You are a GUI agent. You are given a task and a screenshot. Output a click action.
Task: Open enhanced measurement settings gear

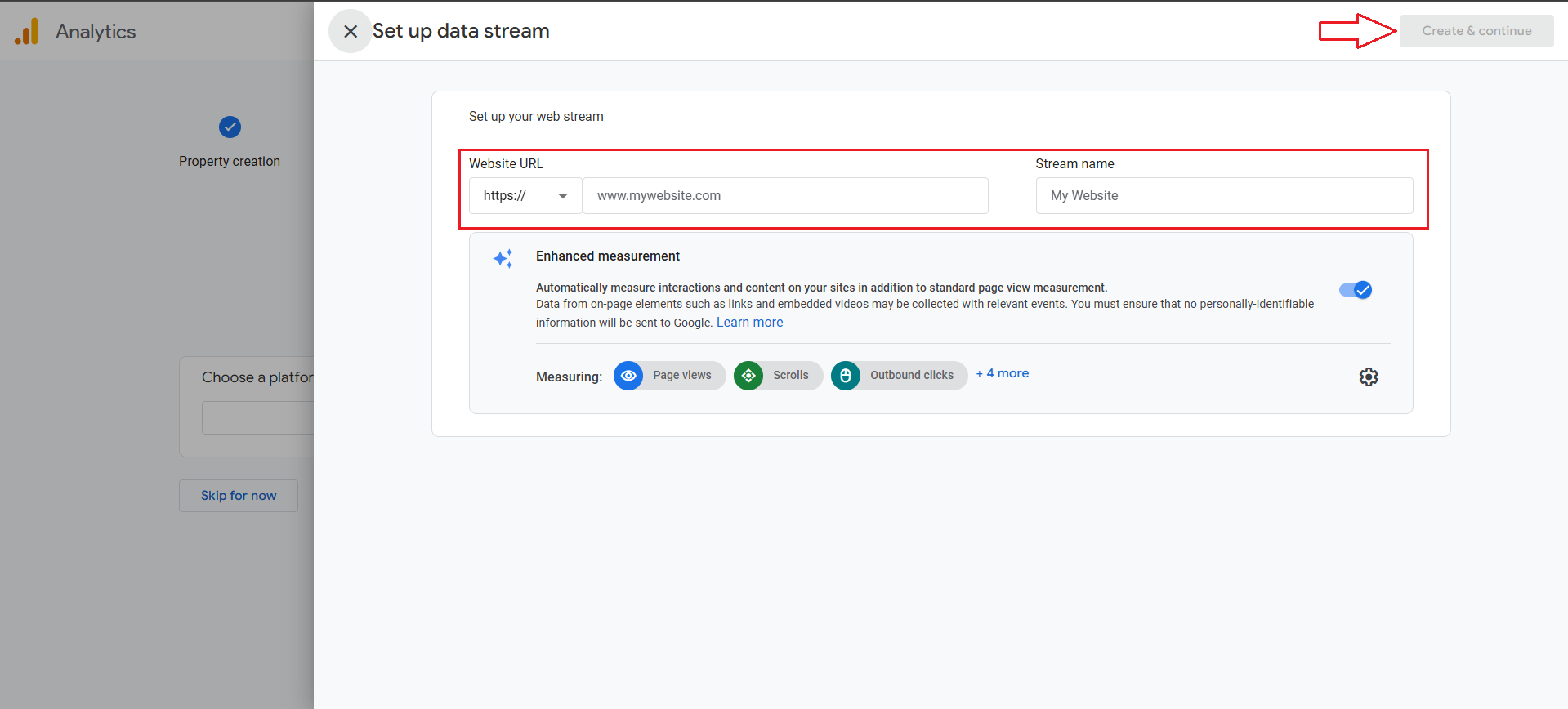tap(1368, 377)
